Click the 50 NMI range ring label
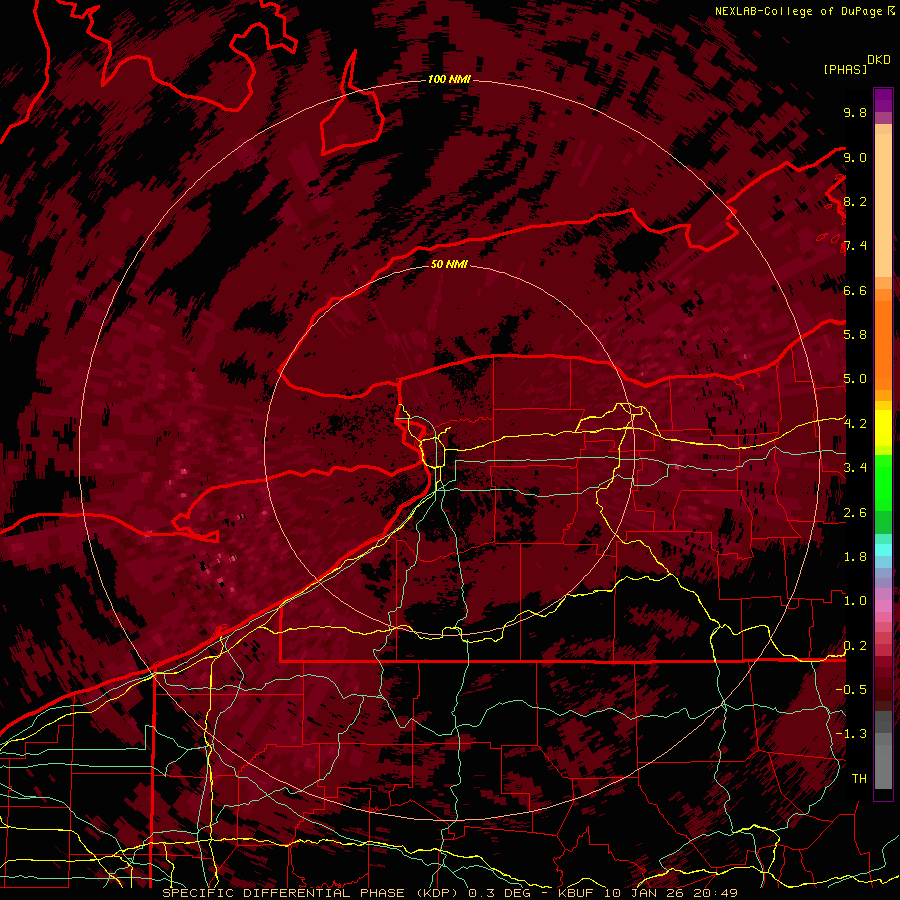900x900 pixels. point(449,264)
